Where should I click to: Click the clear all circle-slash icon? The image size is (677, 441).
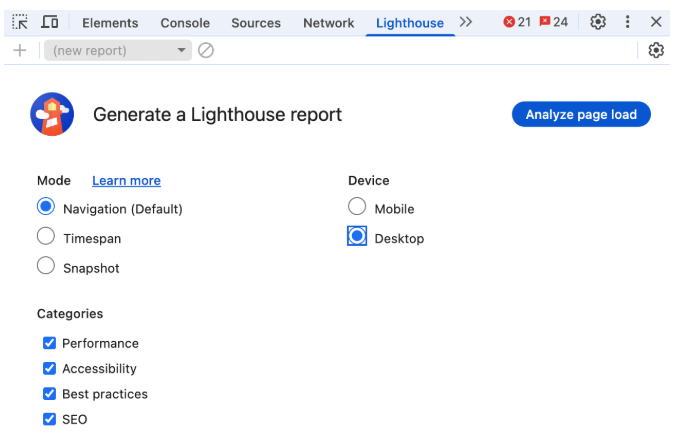[206, 51]
